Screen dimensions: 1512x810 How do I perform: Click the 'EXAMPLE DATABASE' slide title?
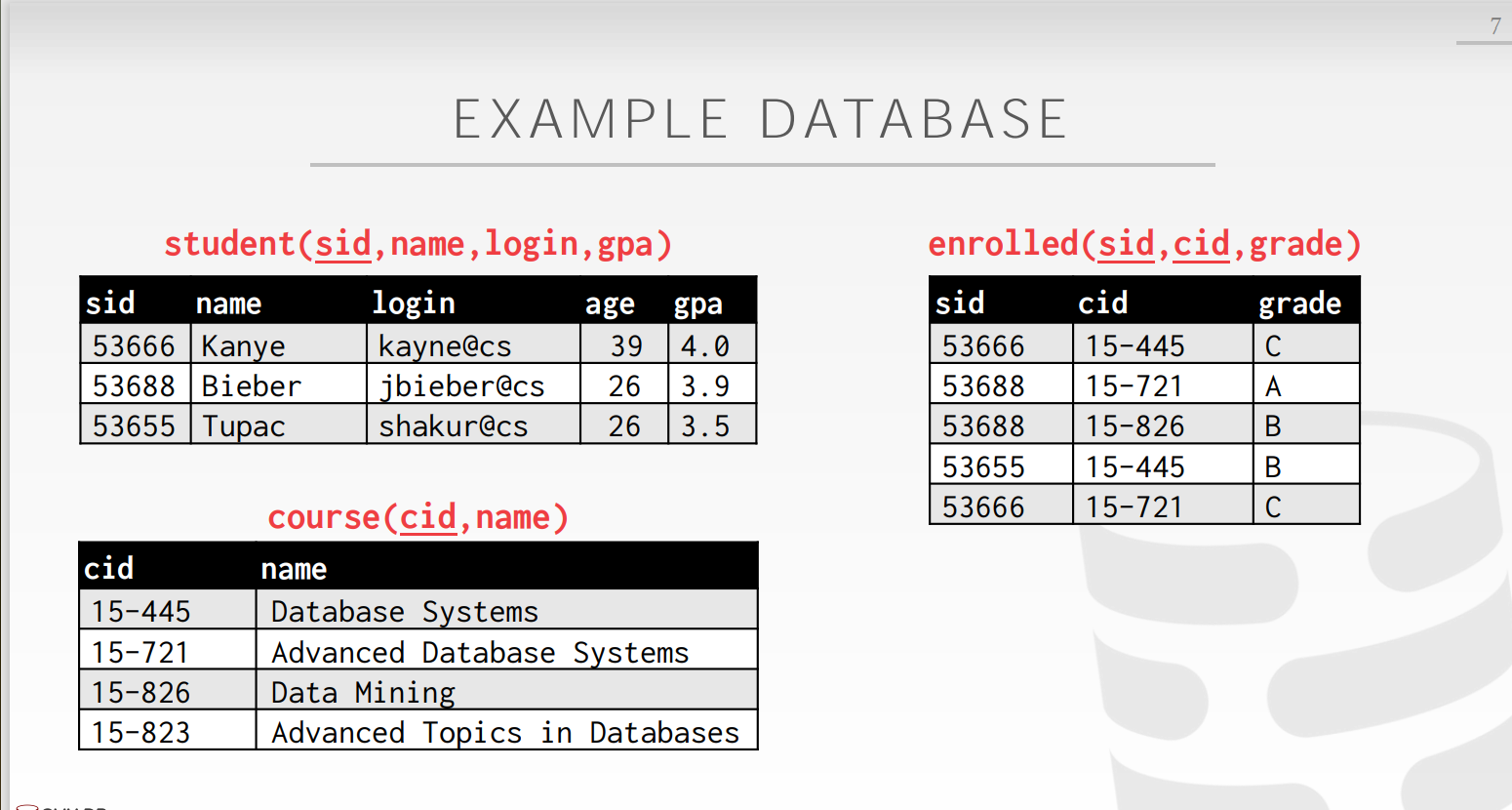coord(760,119)
